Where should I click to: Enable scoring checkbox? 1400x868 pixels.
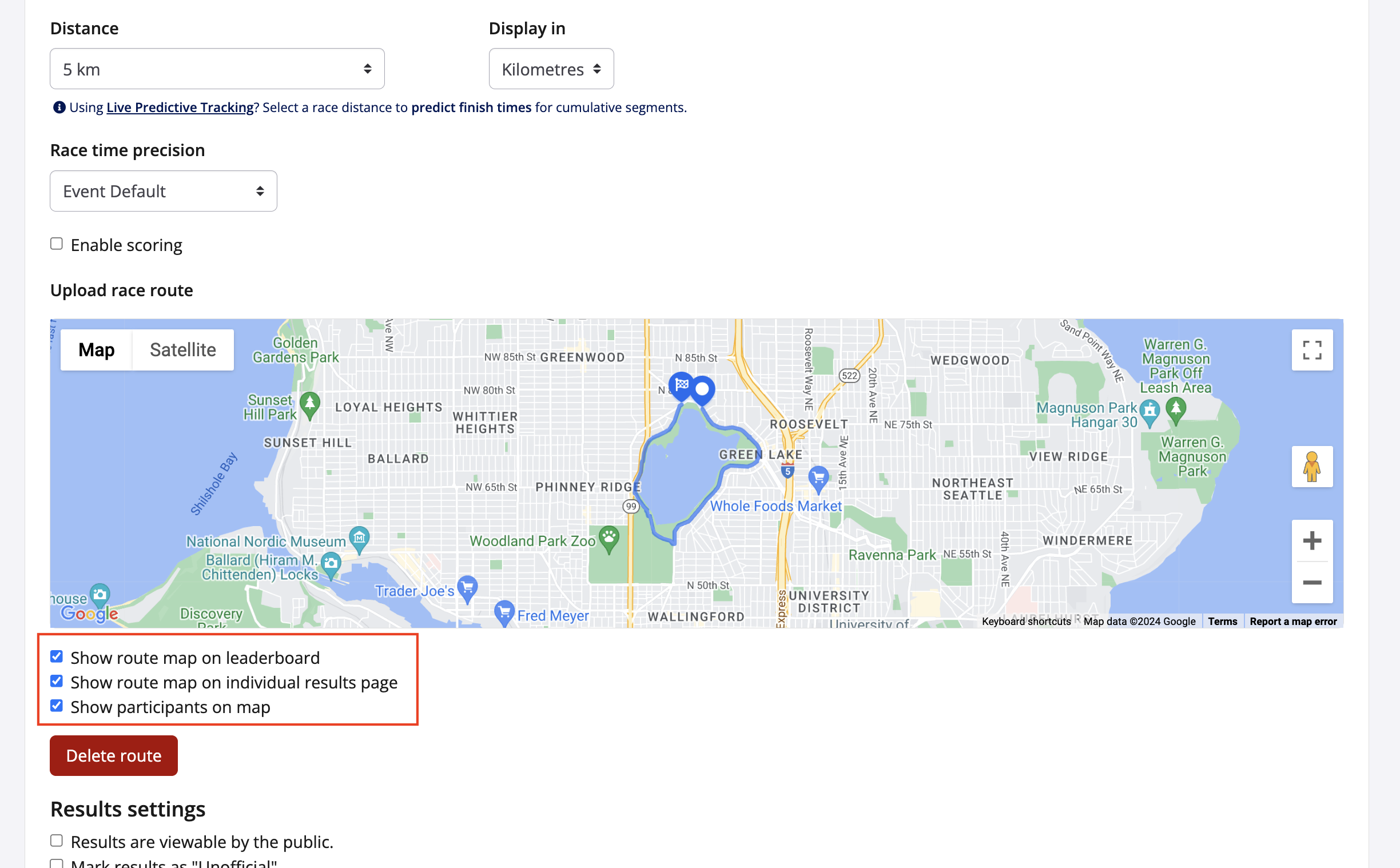56,244
